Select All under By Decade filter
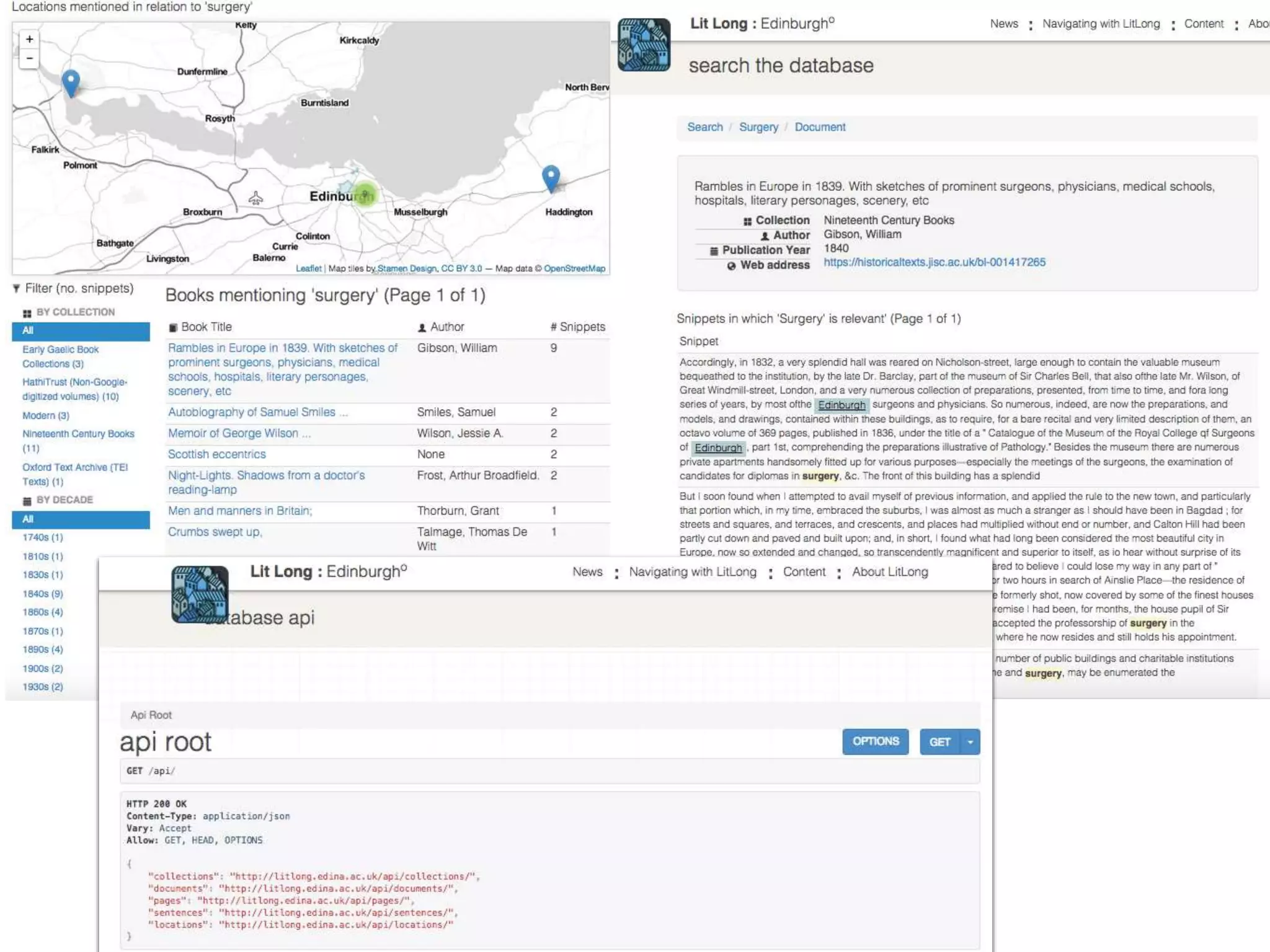 pos(81,519)
